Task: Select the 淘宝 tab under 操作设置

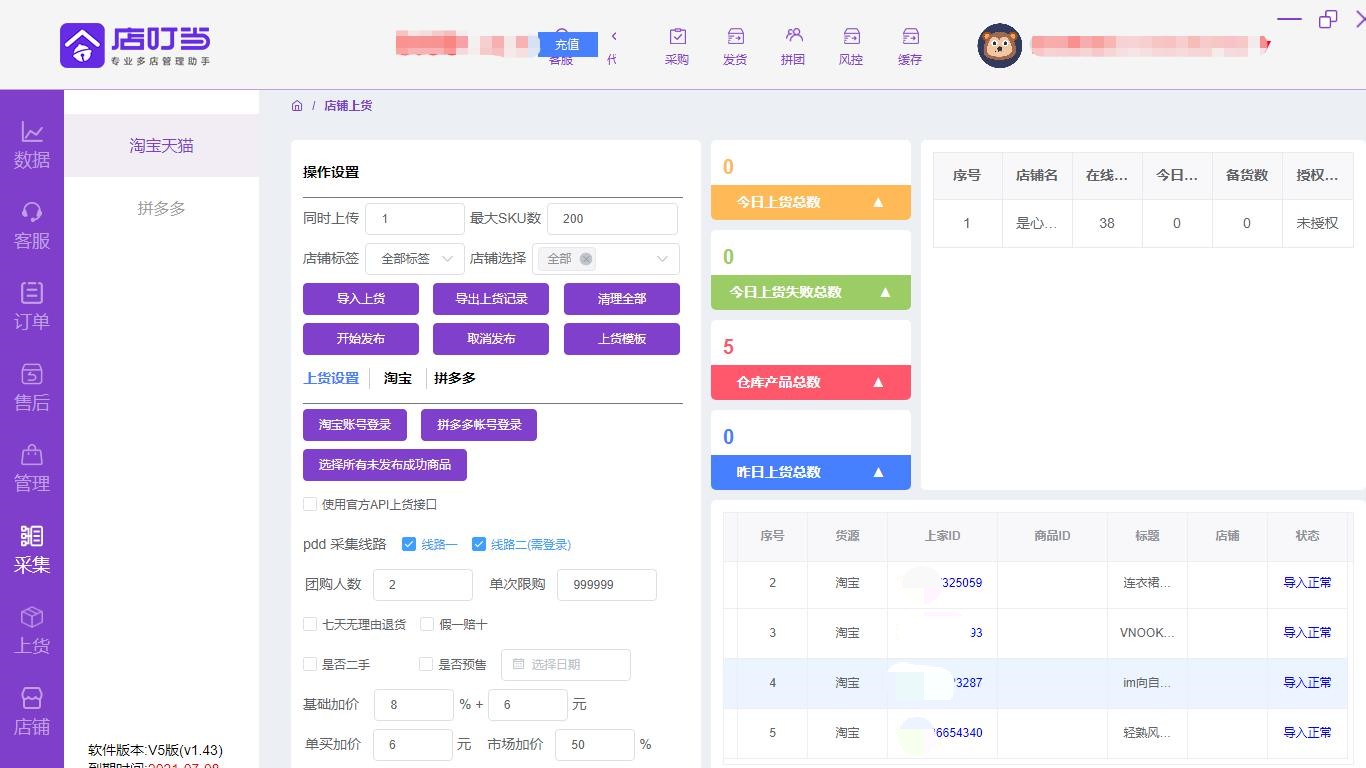Action: click(x=396, y=378)
